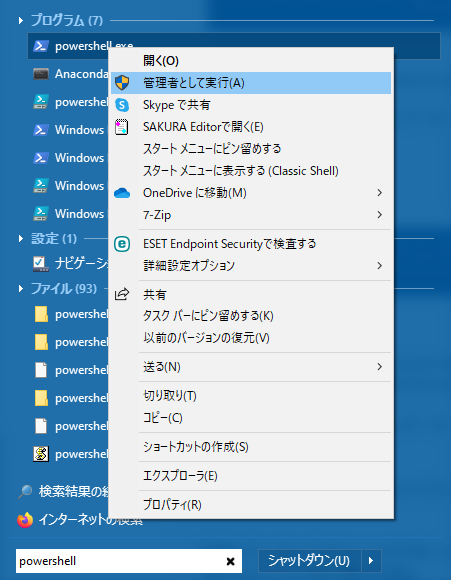Click the share arrow icon beside 共有
The image size is (451, 580).
click(122, 294)
